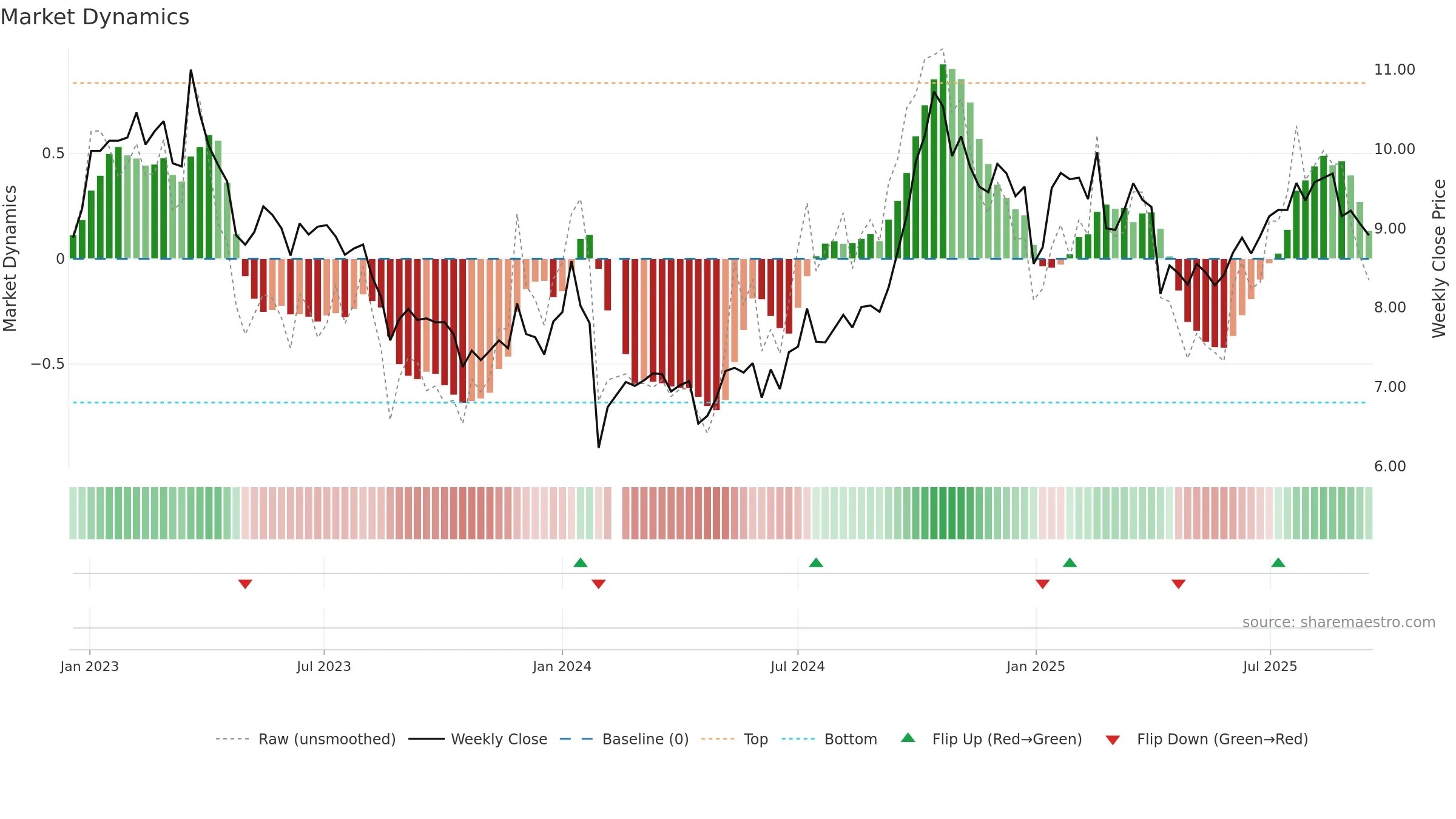Click the 10.00 price axis tick

click(1395, 149)
